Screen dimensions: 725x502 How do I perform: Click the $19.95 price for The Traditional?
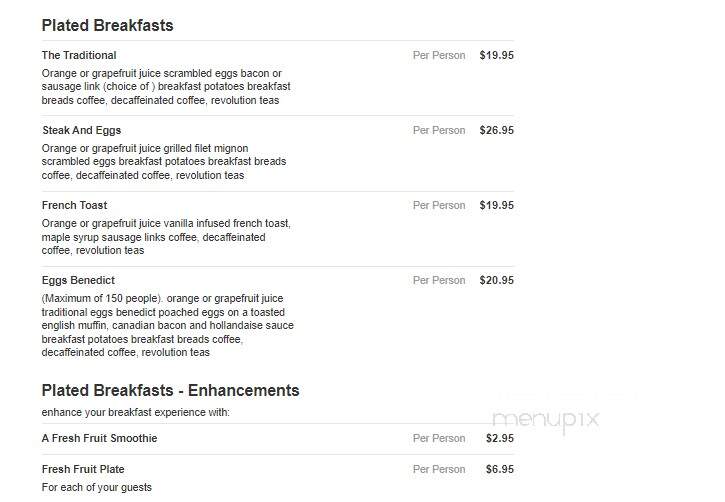click(497, 55)
